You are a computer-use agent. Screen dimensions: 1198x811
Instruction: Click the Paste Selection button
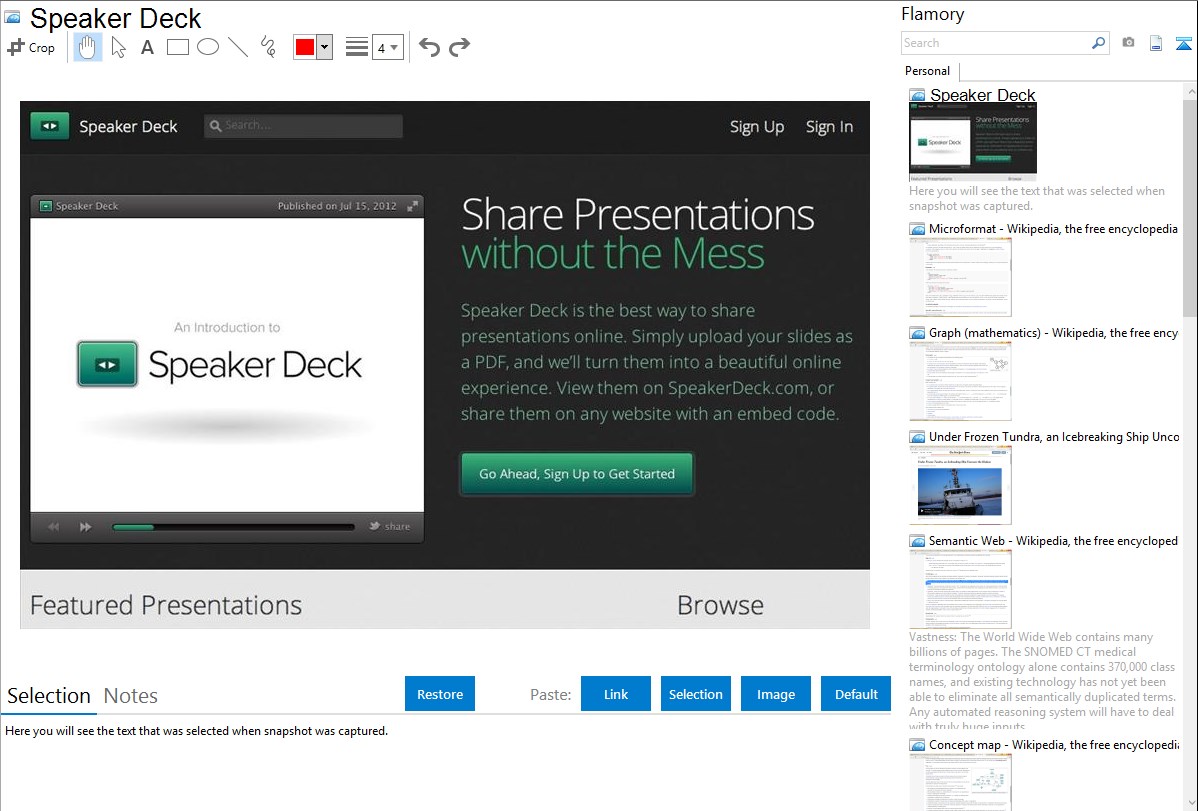pos(696,694)
